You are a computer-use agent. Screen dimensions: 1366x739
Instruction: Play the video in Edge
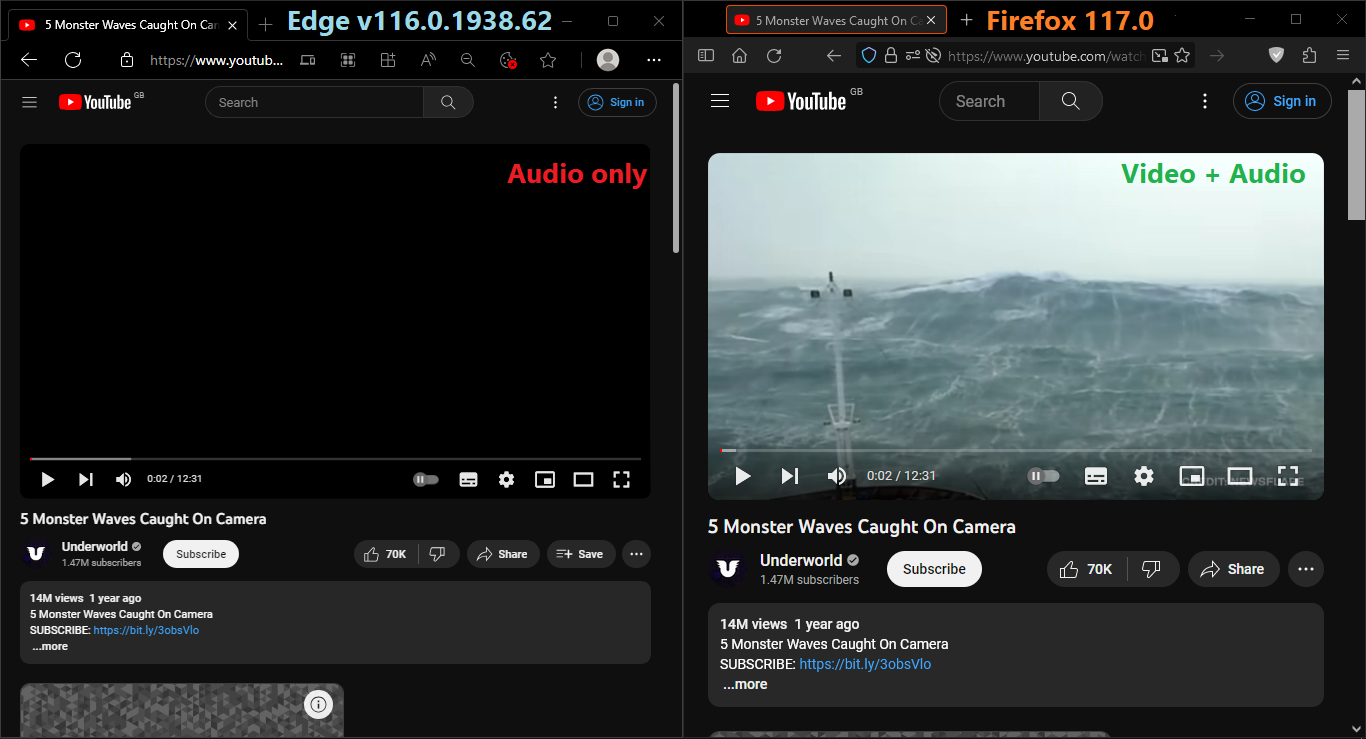pyautogui.click(x=47, y=479)
